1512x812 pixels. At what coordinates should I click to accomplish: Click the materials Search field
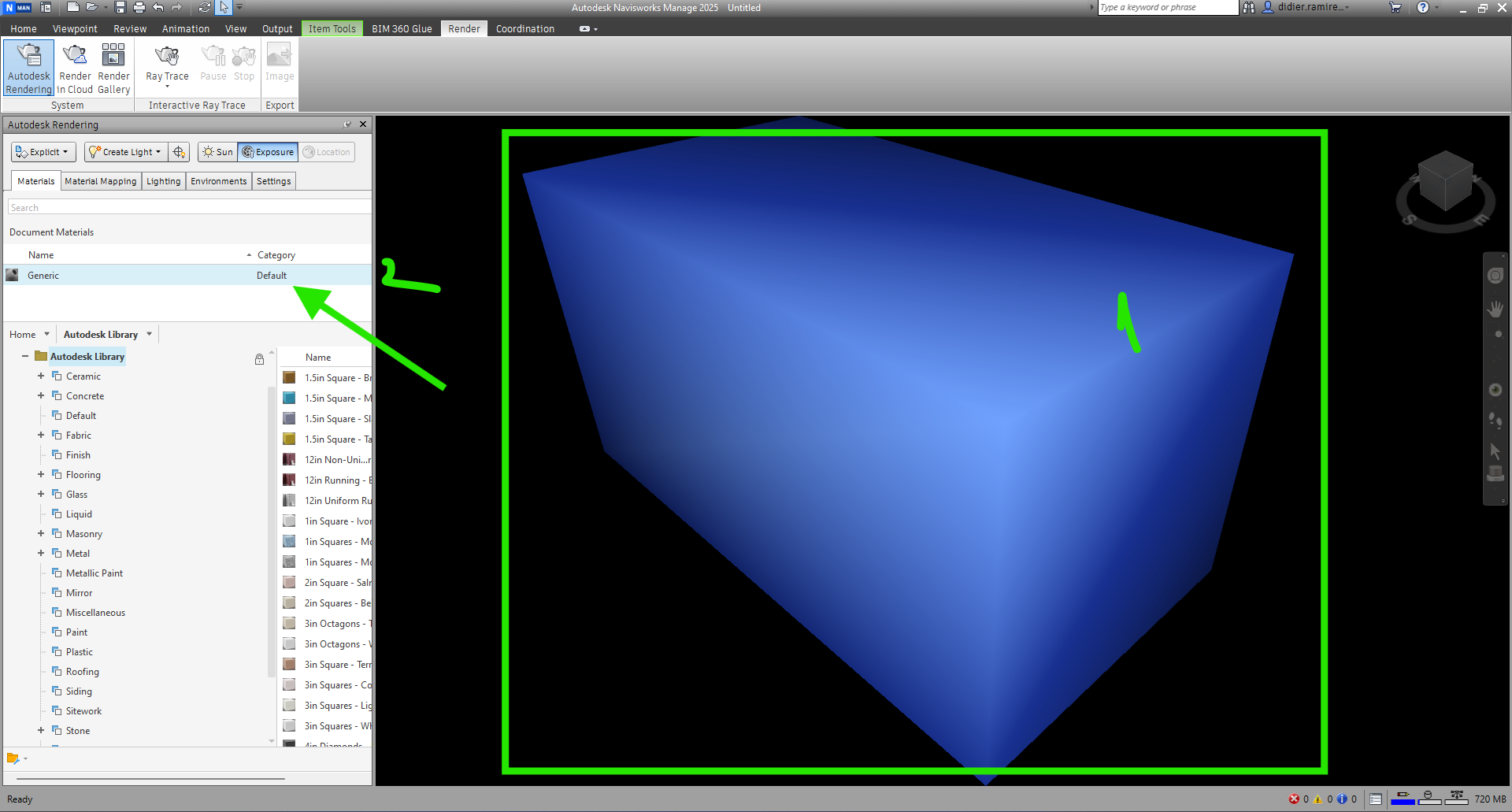(189, 208)
